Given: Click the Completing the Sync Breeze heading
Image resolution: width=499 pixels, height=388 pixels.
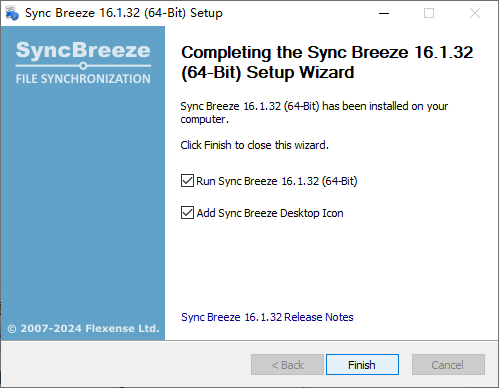Looking at the screenshot, I should coord(327,62).
